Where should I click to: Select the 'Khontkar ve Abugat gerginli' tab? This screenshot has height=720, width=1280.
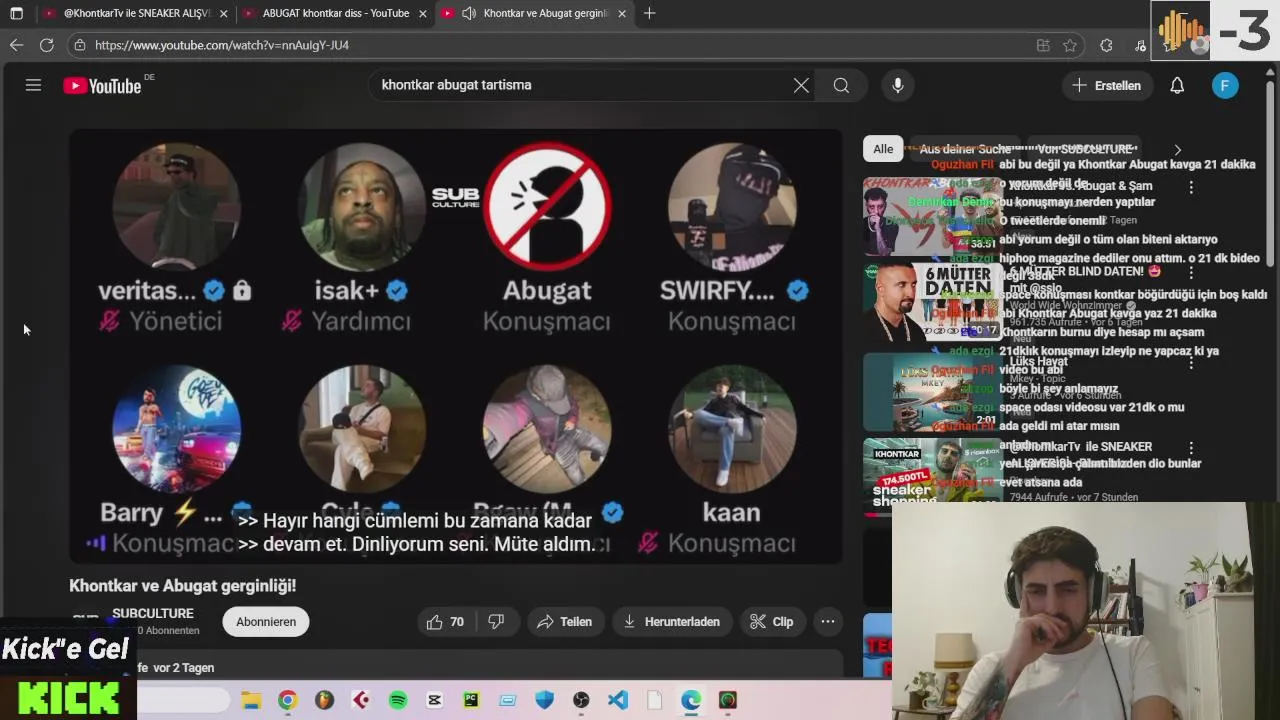pyautogui.click(x=535, y=13)
